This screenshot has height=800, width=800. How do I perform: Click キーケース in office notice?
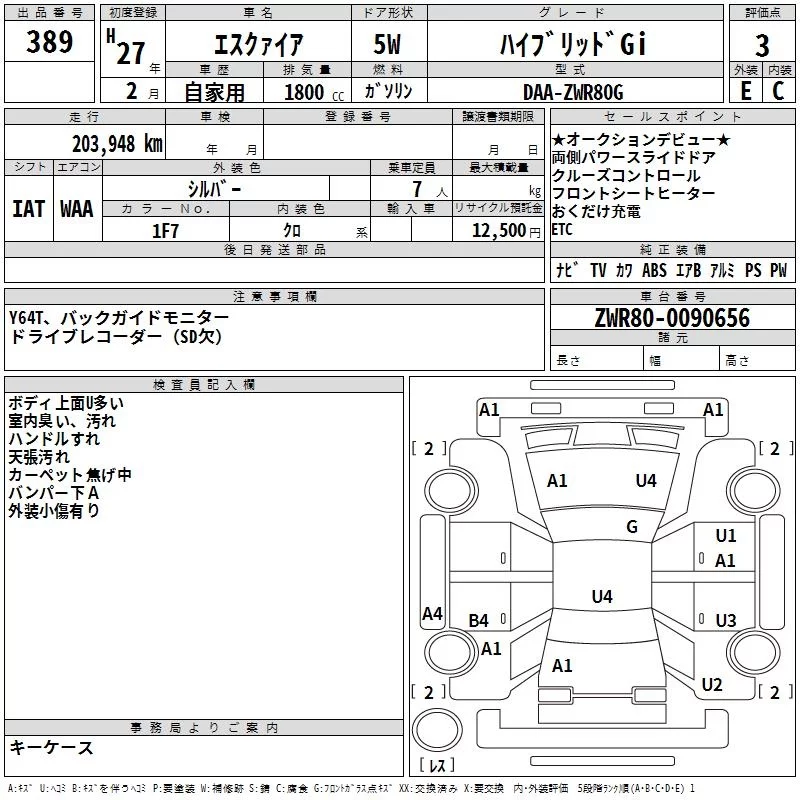(51, 747)
